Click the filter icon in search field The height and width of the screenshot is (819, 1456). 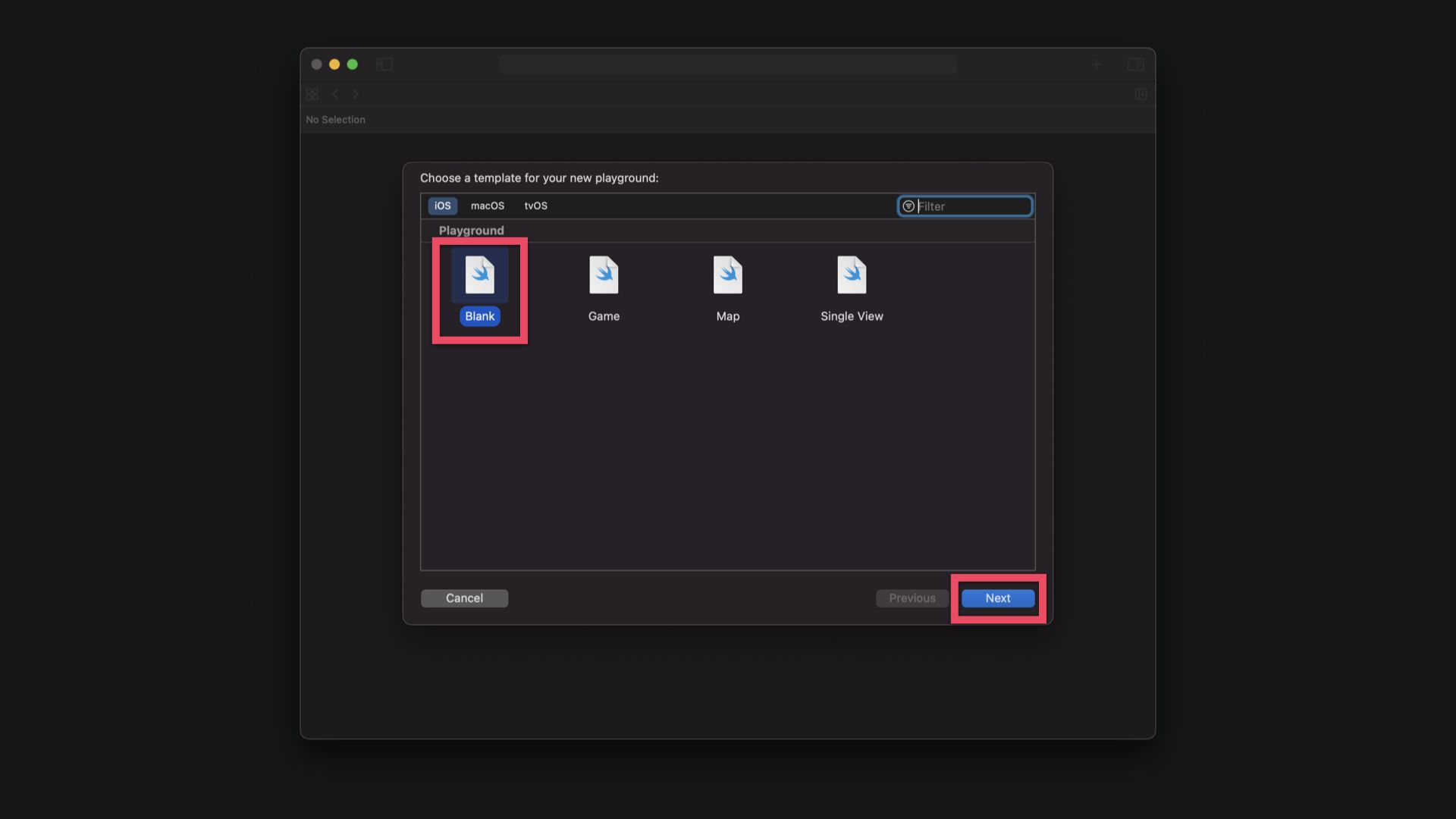pyautogui.click(x=908, y=206)
